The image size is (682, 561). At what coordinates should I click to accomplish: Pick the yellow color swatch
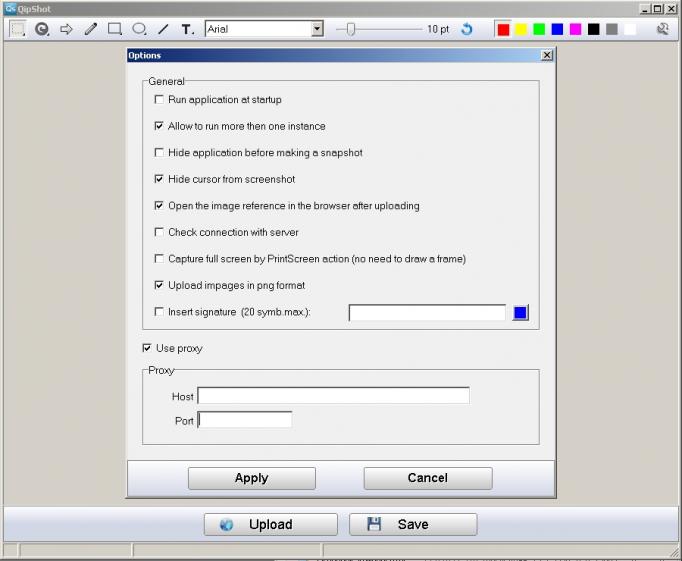coord(522,29)
